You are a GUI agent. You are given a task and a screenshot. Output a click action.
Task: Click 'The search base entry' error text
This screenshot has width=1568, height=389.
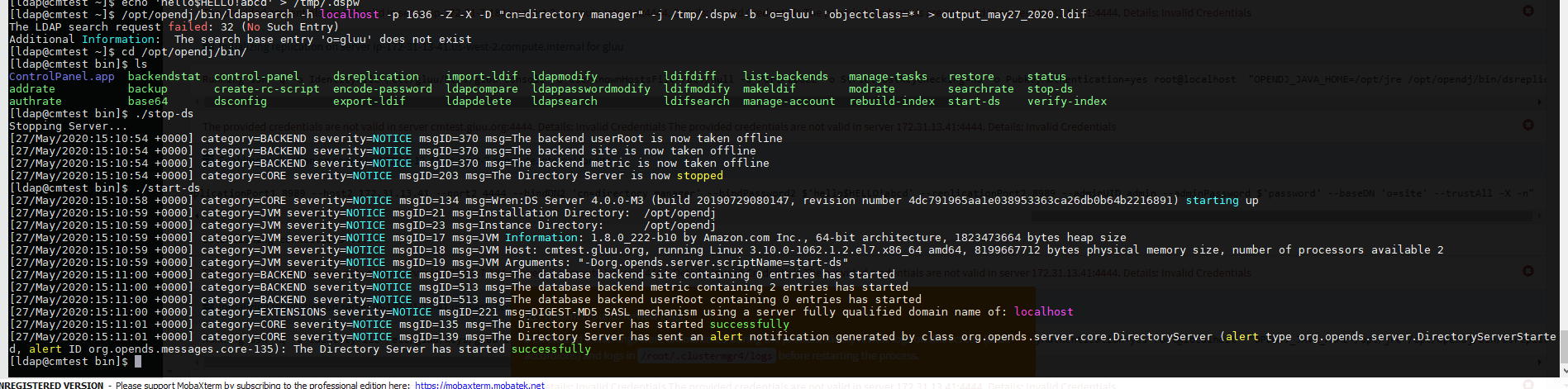(323, 39)
